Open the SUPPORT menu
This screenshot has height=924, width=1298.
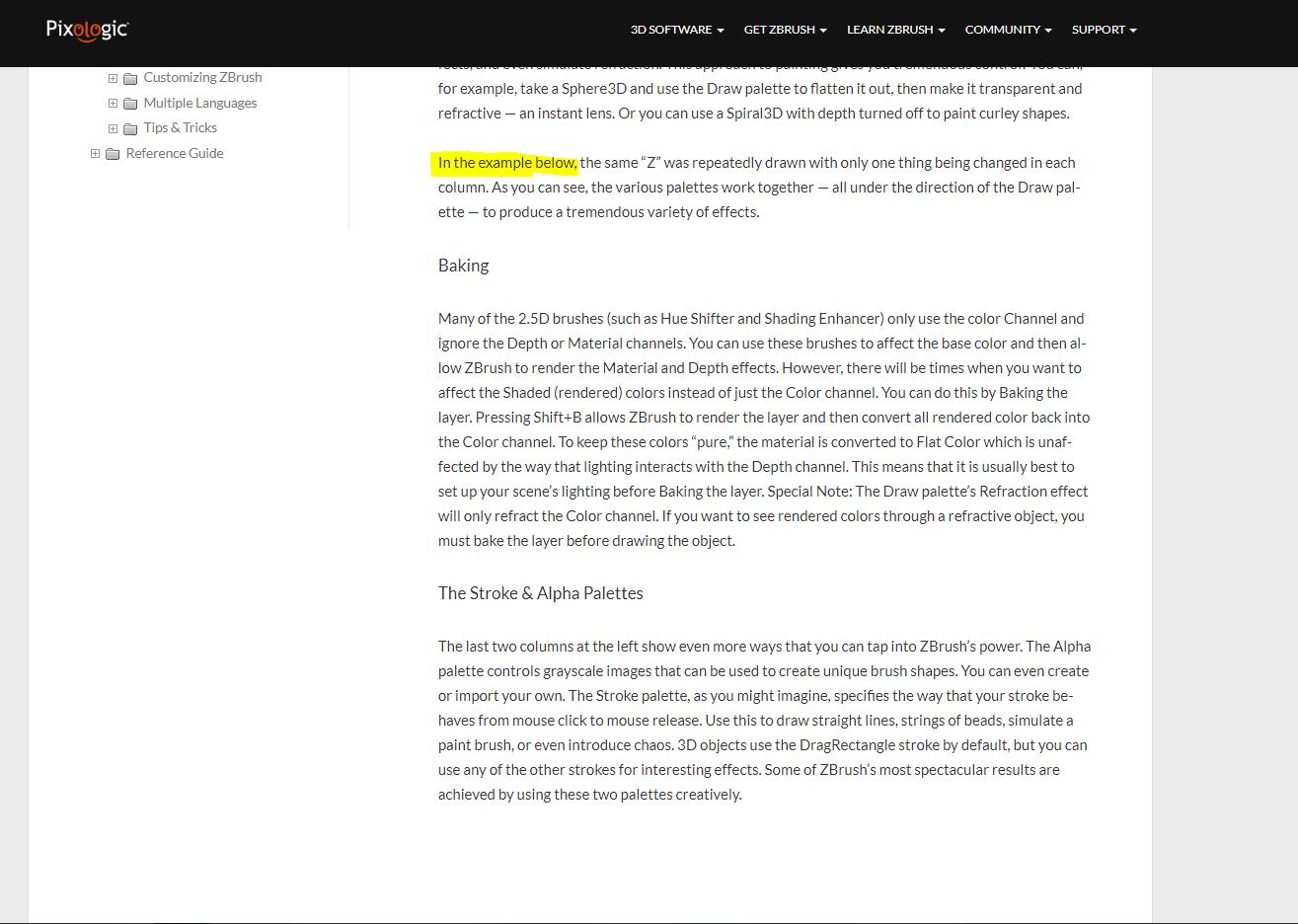click(x=1105, y=30)
